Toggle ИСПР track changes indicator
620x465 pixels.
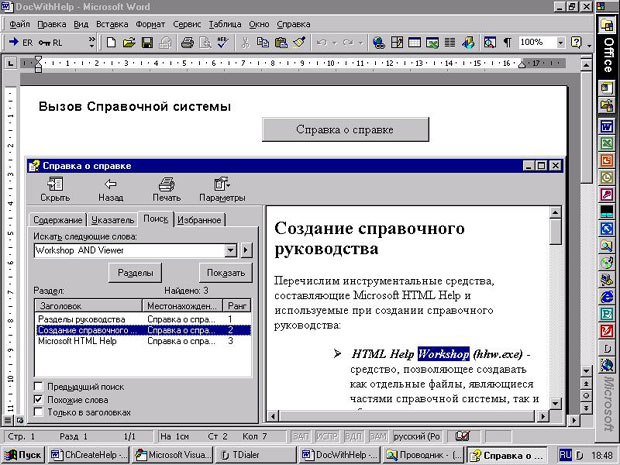(x=327, y=436)
